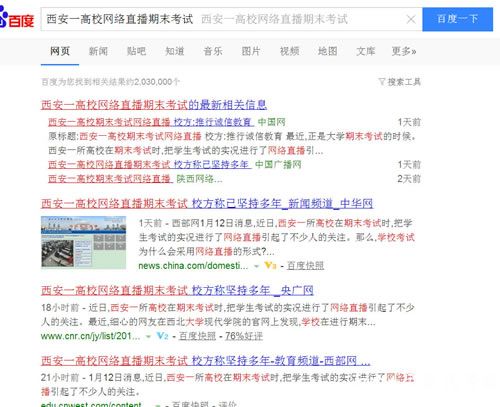The image size is (500, 407).
Task: Switch to the 贴吧 tab
Action: 136,51
